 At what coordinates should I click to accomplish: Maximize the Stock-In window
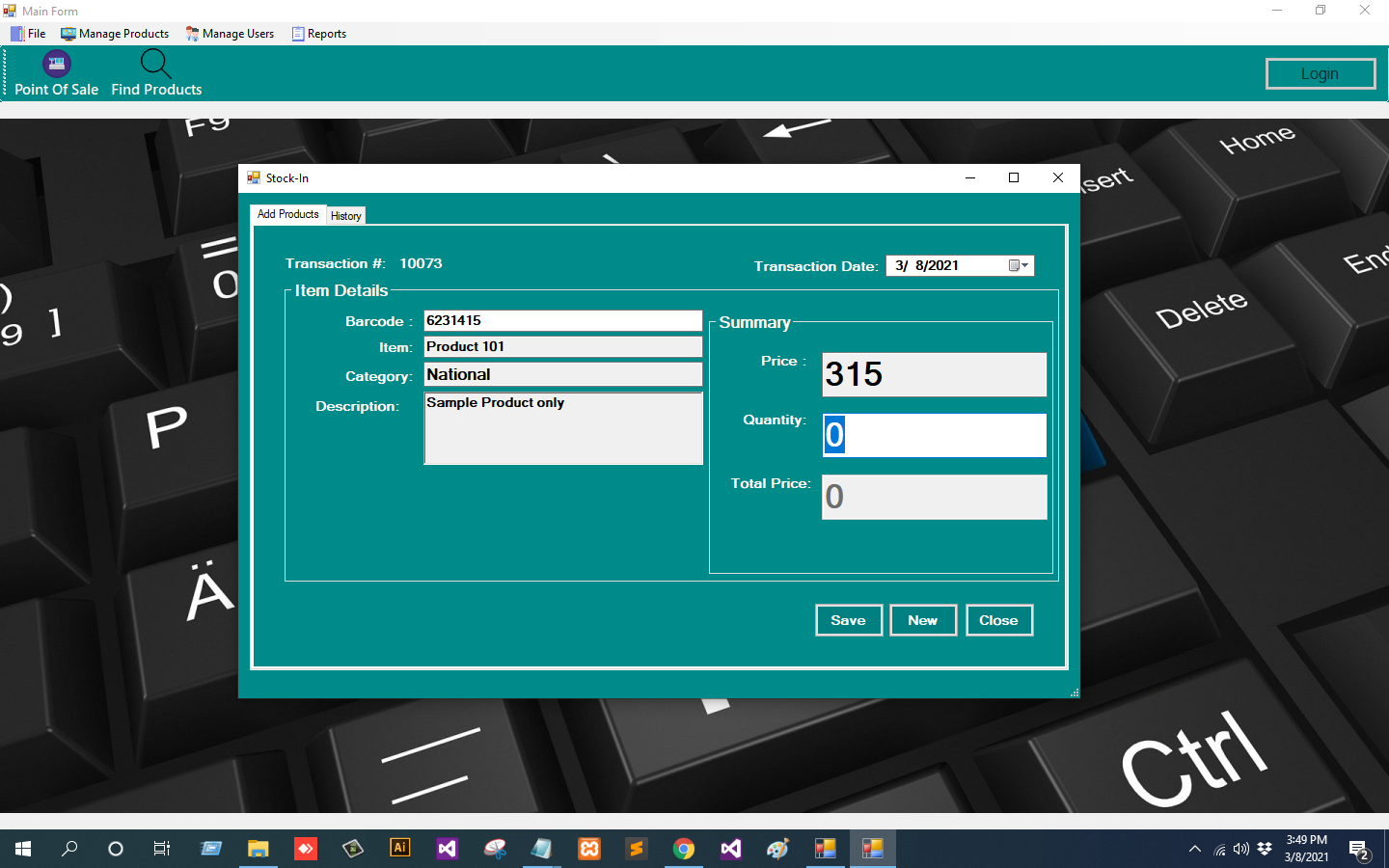1014,177
